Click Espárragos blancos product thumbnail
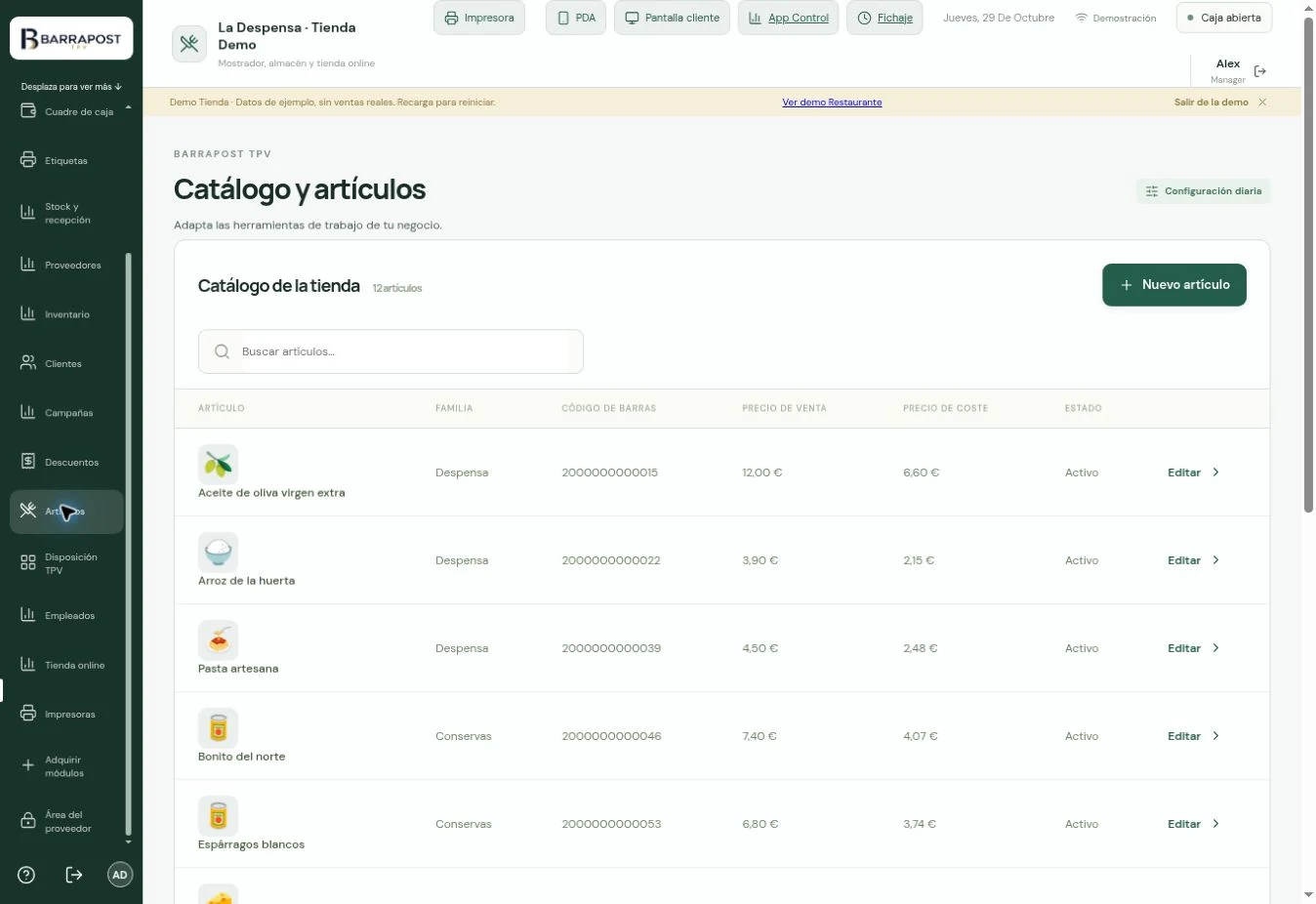 coord(218,816)
